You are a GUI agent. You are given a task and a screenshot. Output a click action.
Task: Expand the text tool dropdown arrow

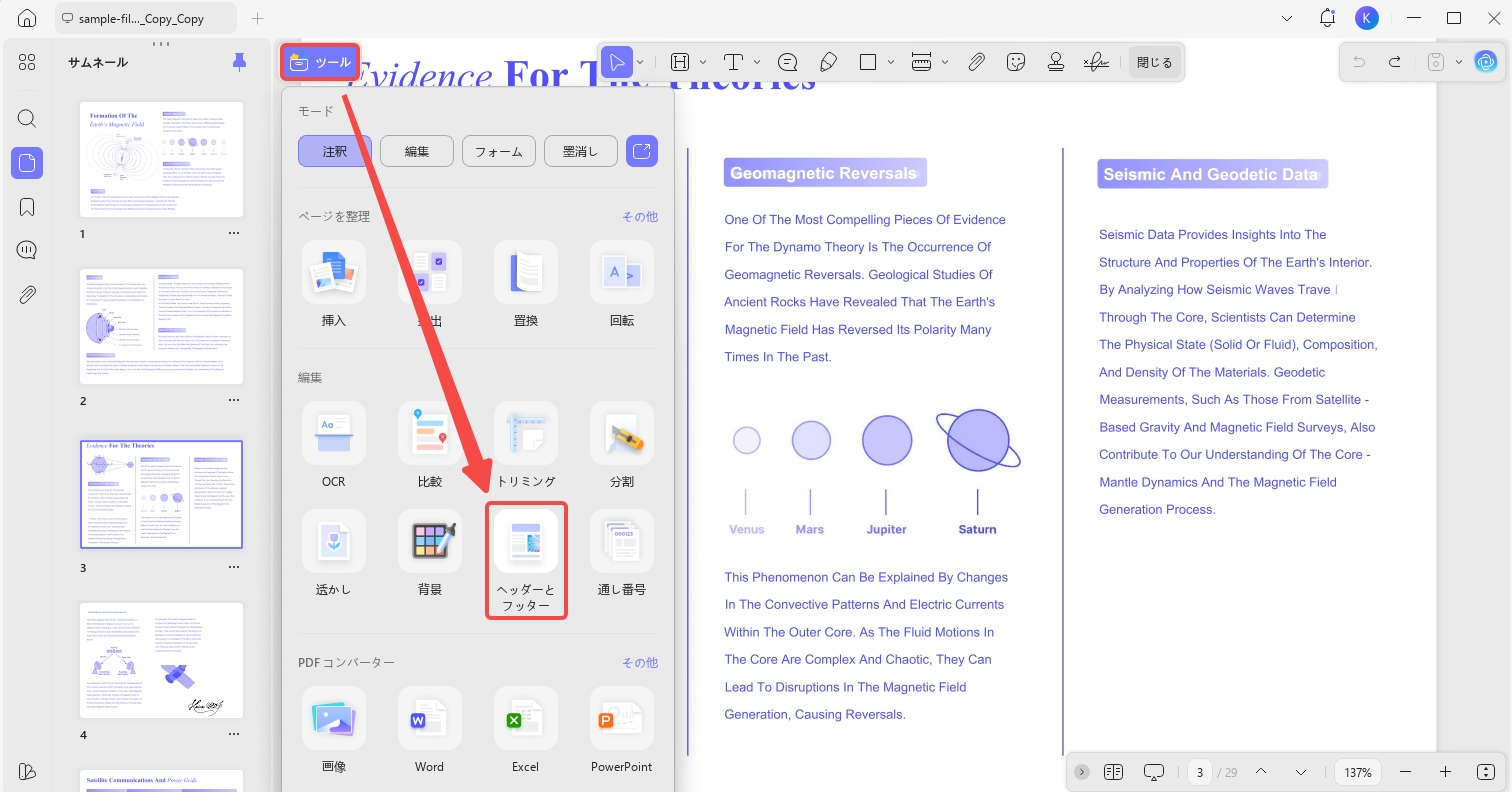point(757,62)
